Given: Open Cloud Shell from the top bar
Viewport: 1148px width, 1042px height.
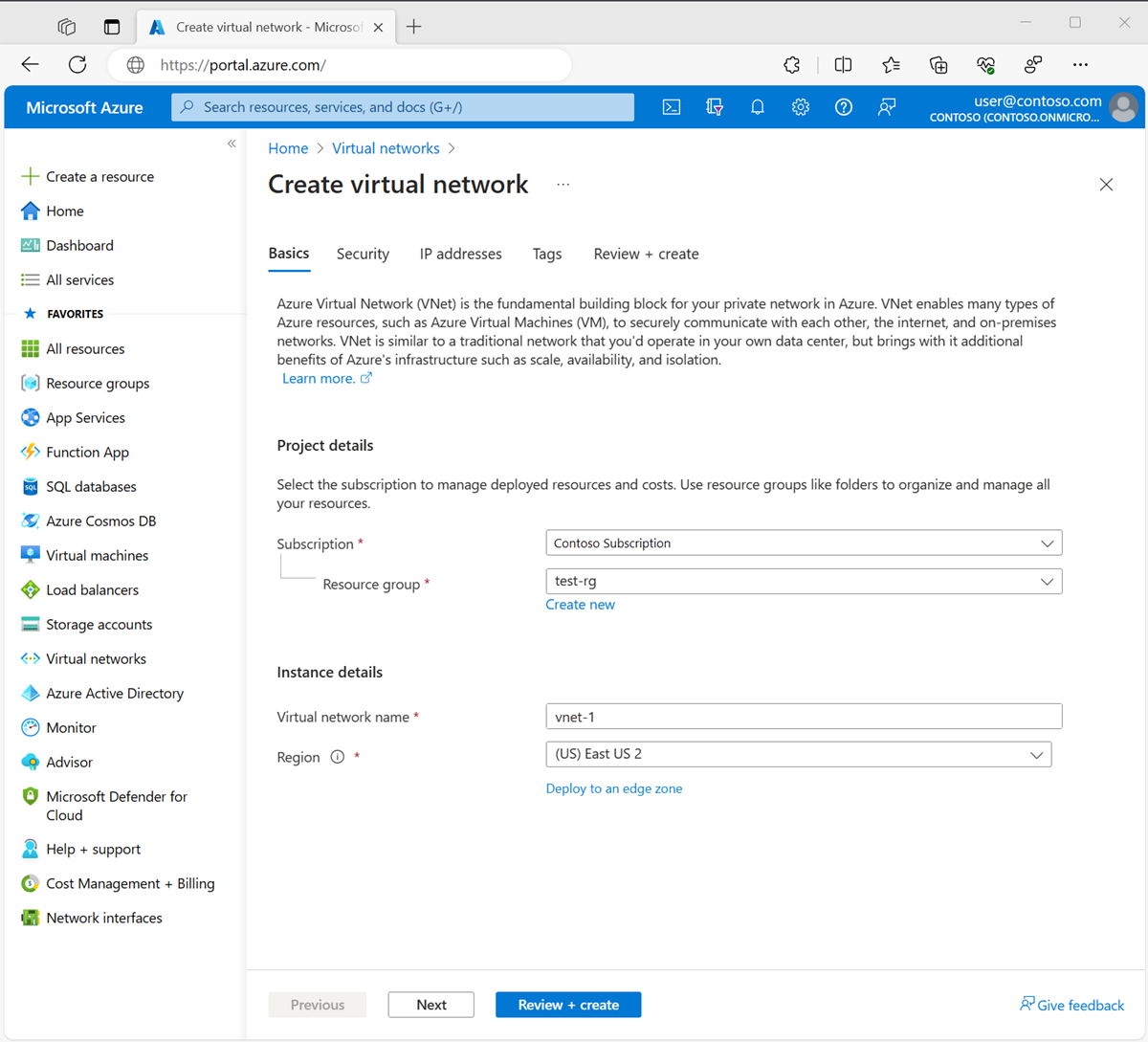Looking at the screenshot, I should tap(671, 106).
